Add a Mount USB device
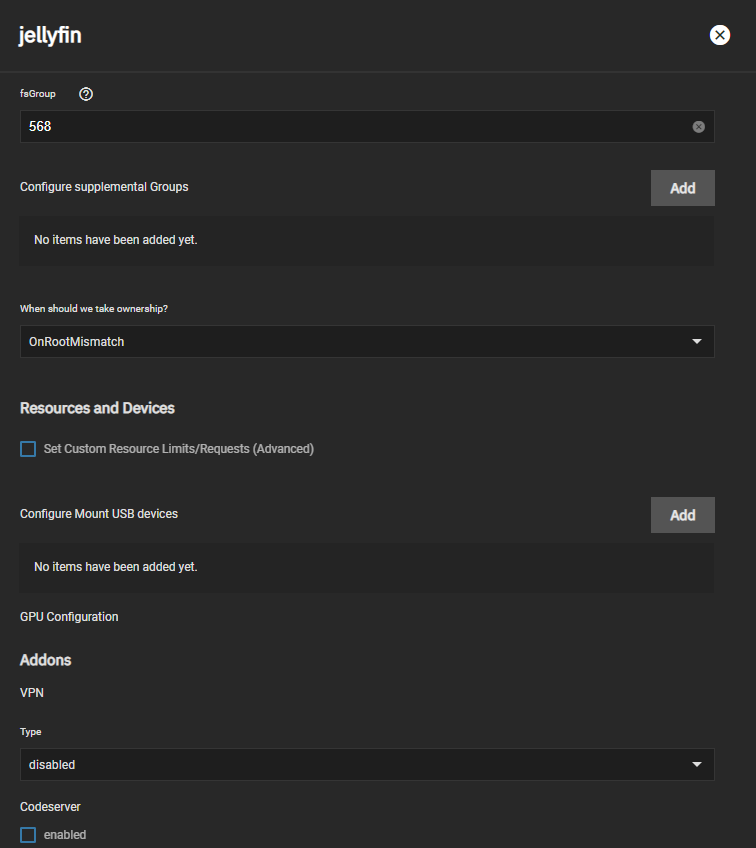The height and width of the screenshot is (848, 756). 682,515
